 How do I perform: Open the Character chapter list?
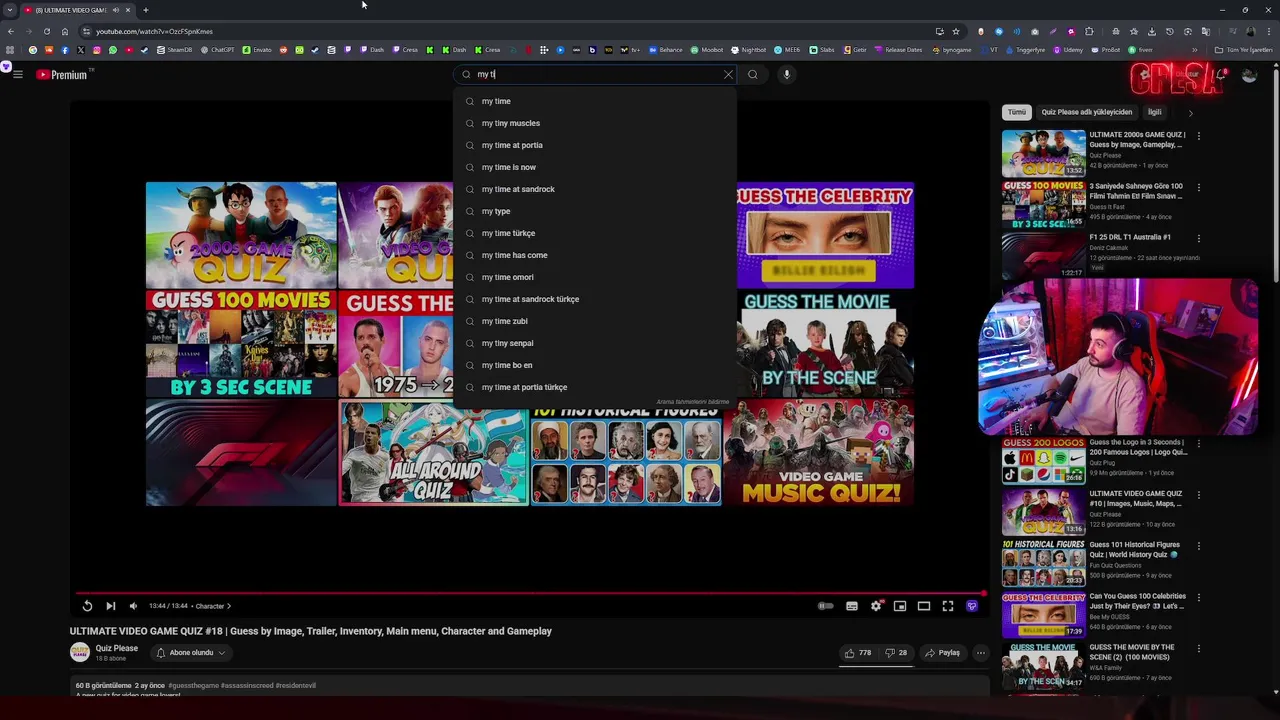point(213,606)
